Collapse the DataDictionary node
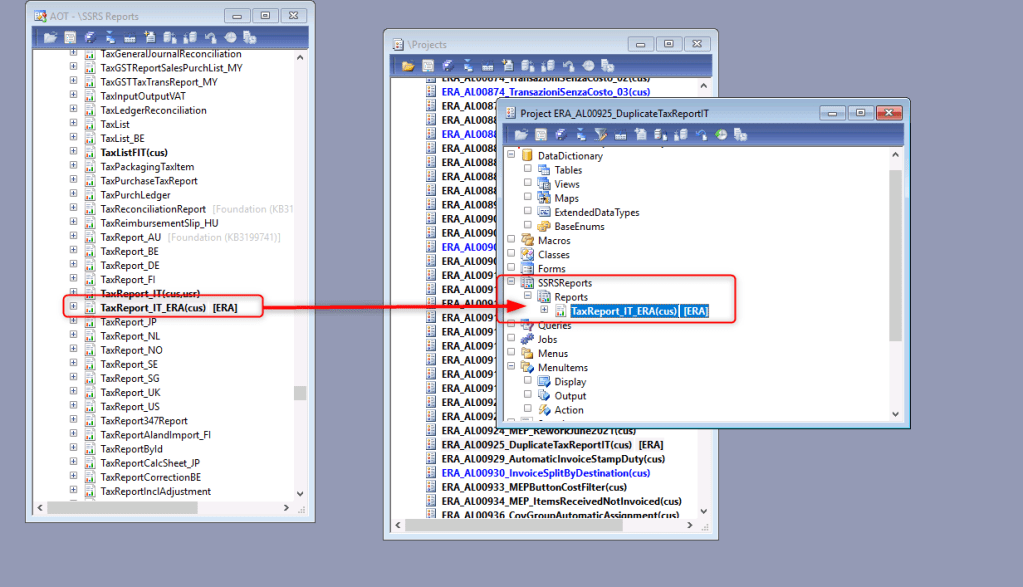This screenshot has width=1023, height=587. pyautogui.click(x=512, y=156)
